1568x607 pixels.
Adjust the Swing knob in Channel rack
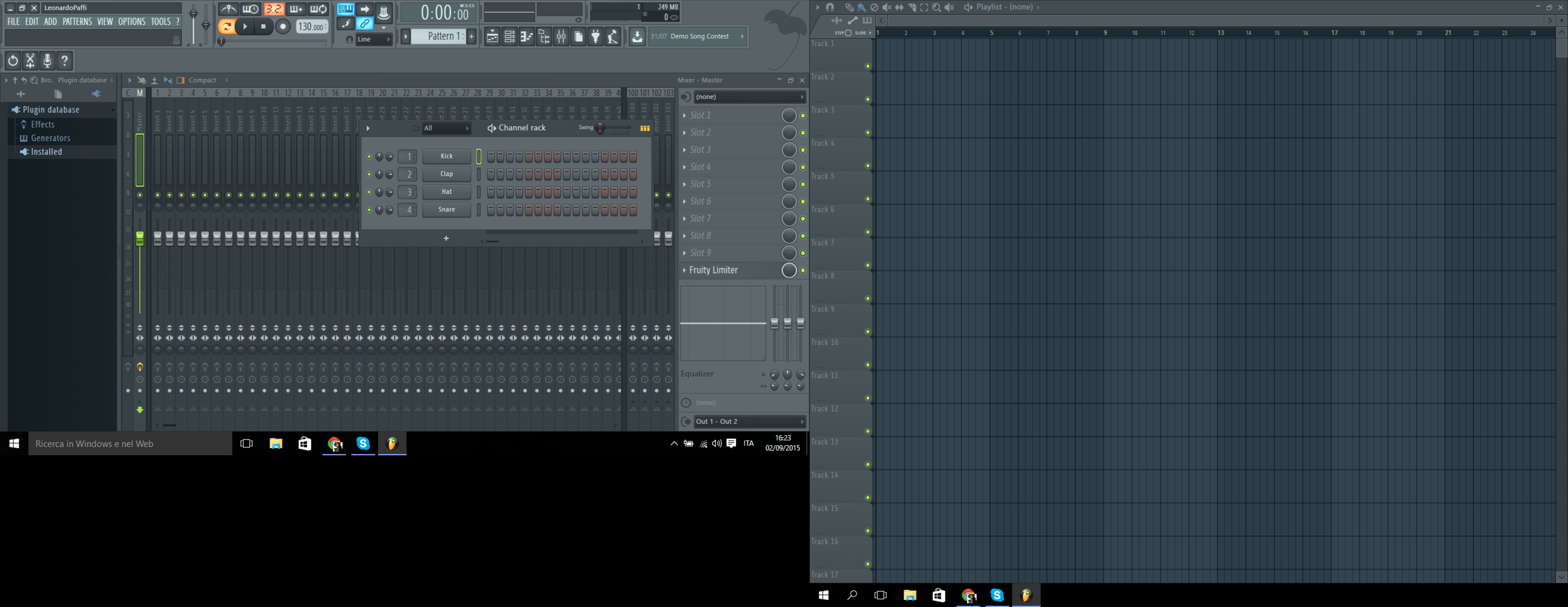point(600,128)
